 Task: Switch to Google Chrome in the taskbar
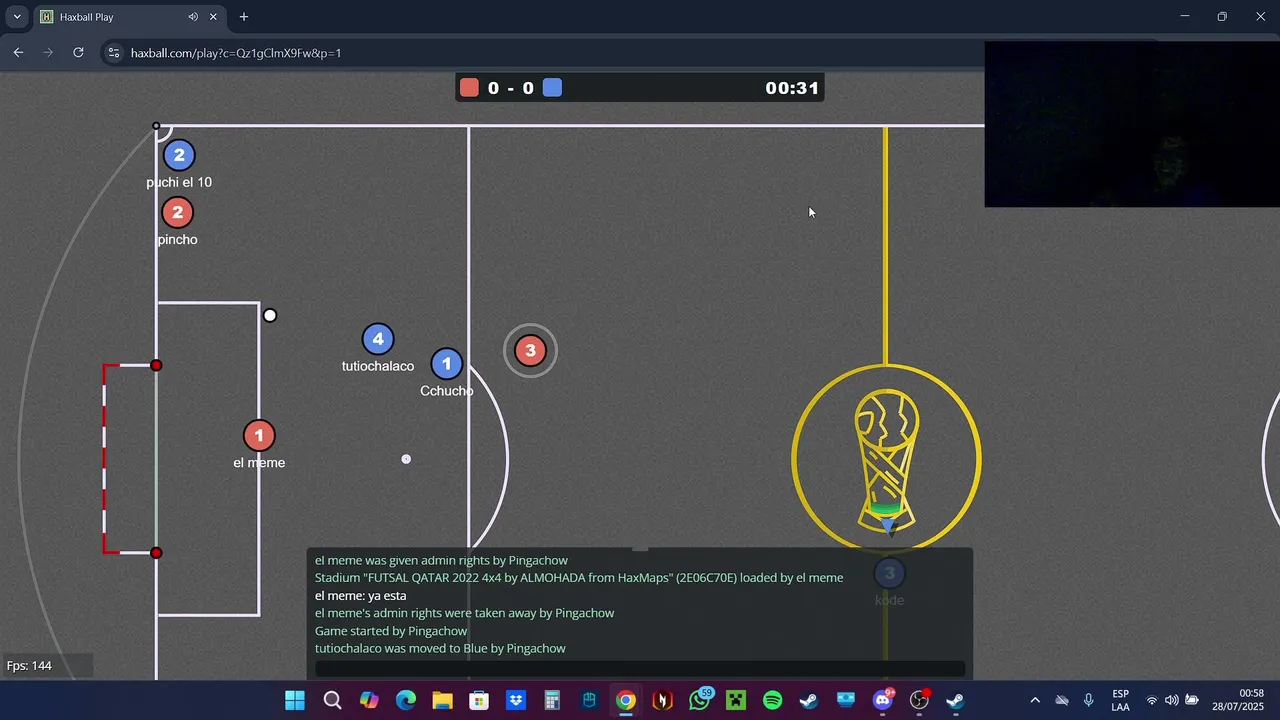pyautogui.click(x=626, y=700)
